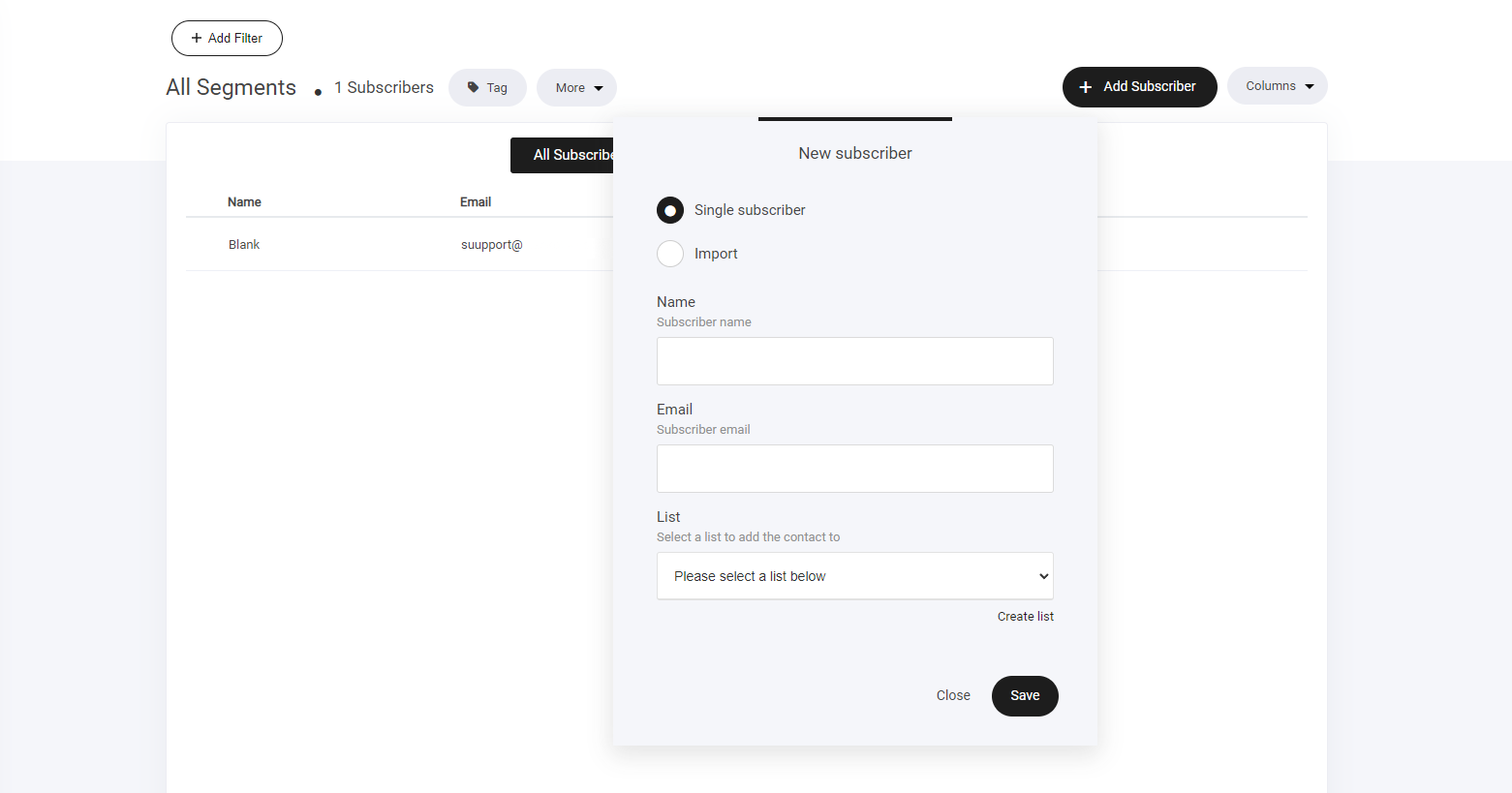
Task: Select the Single subscriber radio option
Action: coord(670,210)
